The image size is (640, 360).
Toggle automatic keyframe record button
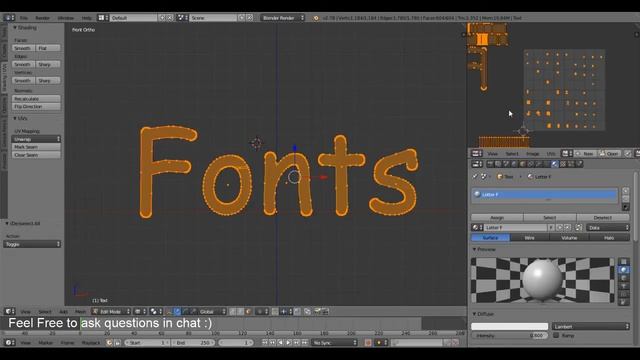pos(368,342)
